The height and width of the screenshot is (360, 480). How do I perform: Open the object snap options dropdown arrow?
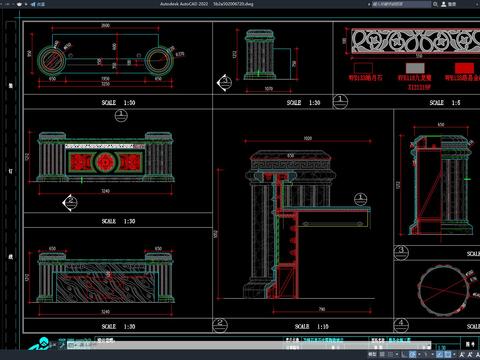pyautogui.click(x=454, y=354)
